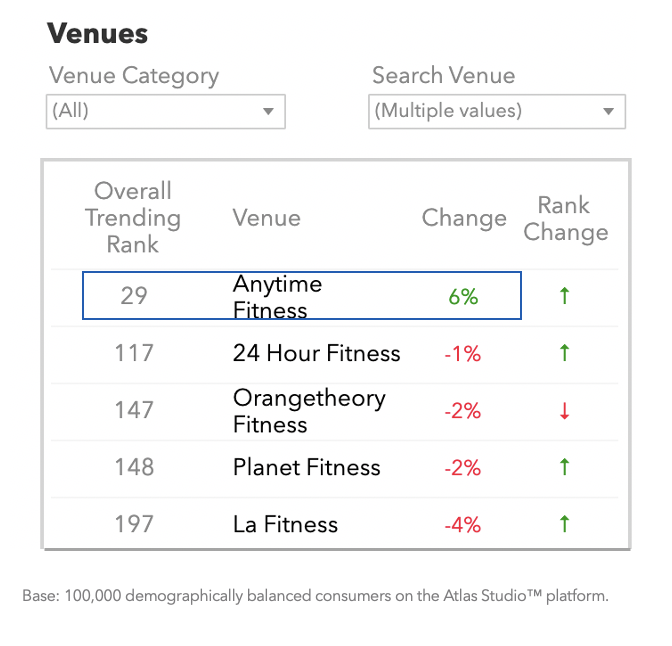Click the red down arrow for Orangetheory Fitness

point(564,410)
